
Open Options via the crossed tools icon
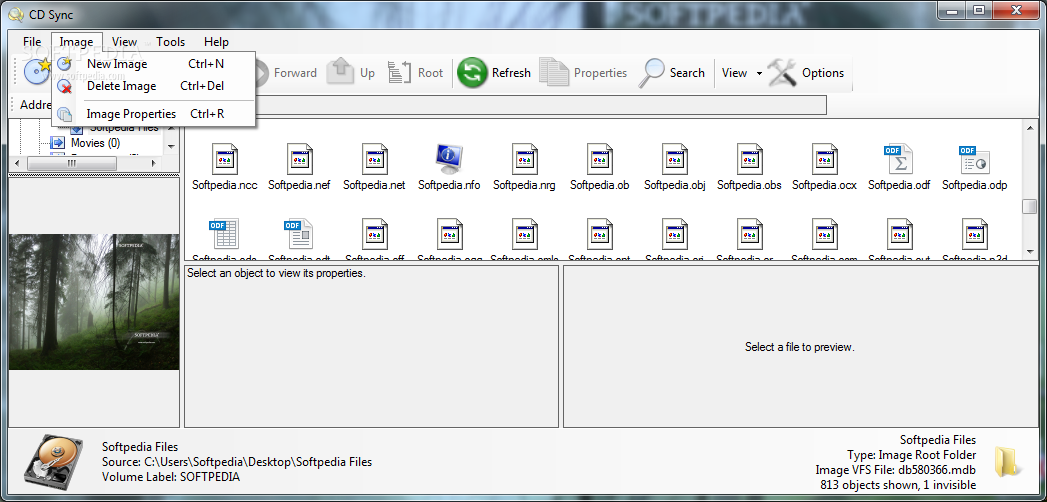click(782, 73)
